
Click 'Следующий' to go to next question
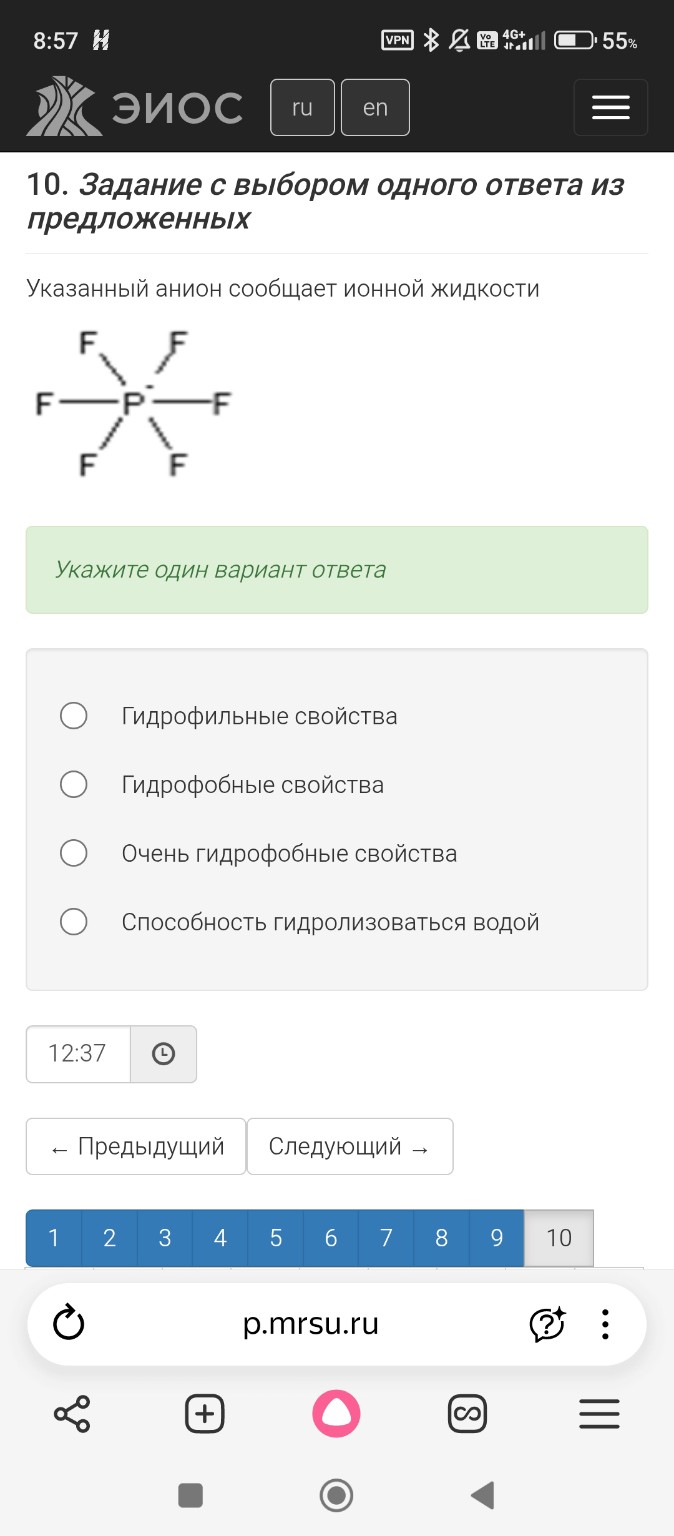[x=350, y=1146]
